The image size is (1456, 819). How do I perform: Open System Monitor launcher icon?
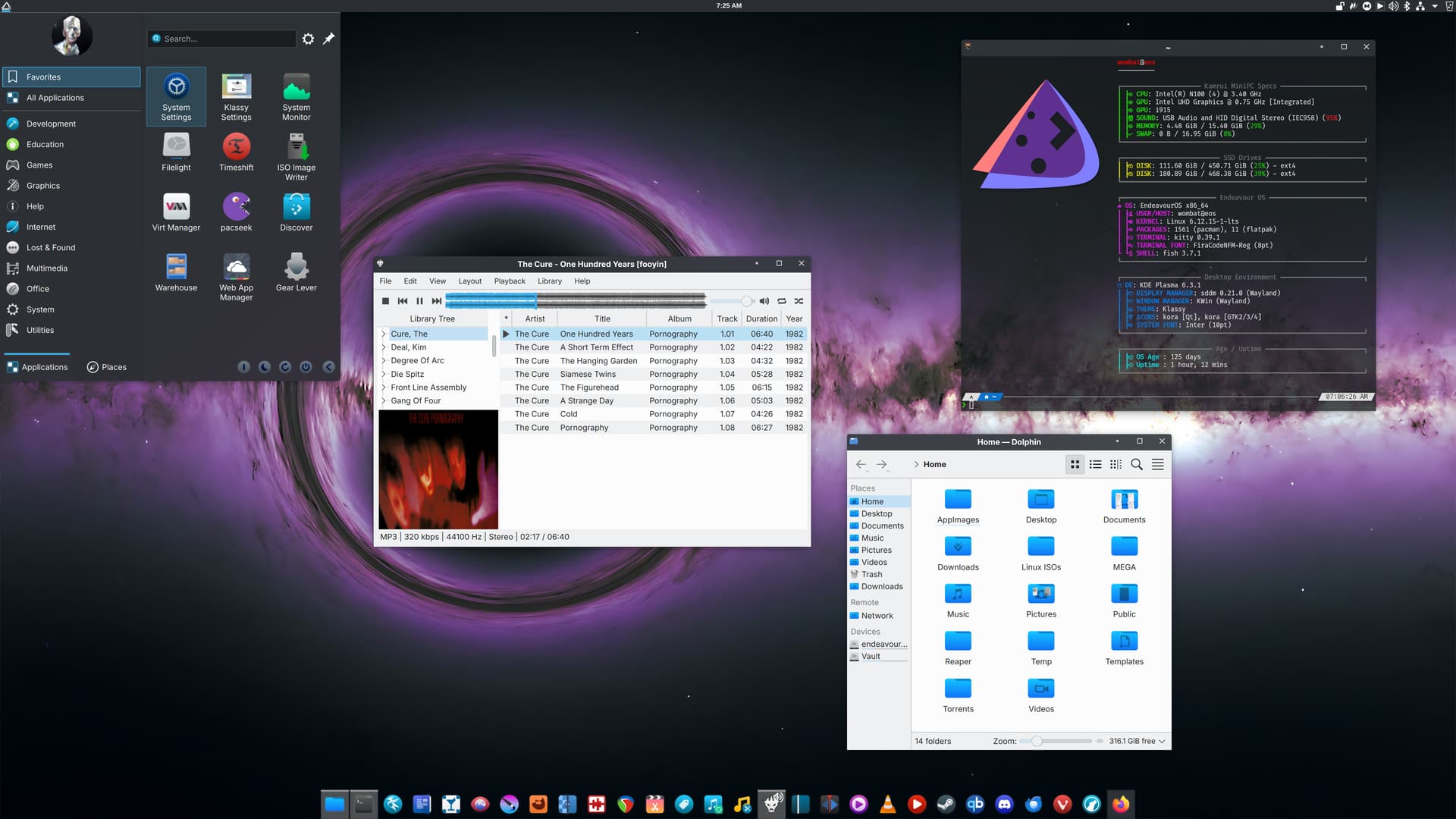tap(297, 97)
